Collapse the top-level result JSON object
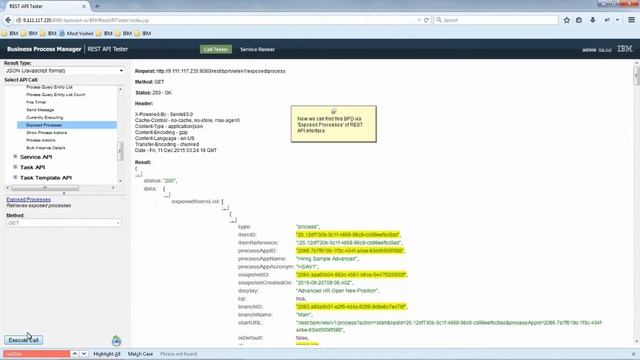 [139, 175]
